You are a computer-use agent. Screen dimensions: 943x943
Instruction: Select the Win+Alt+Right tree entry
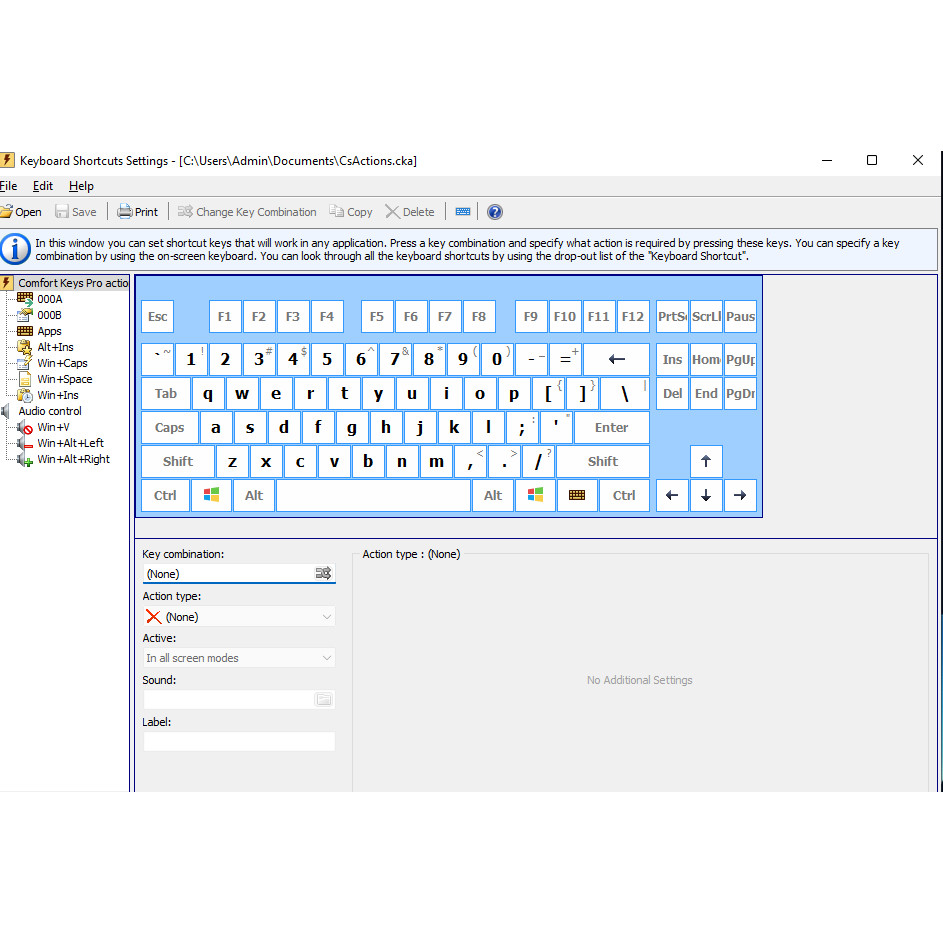click(x=73, y=459)
